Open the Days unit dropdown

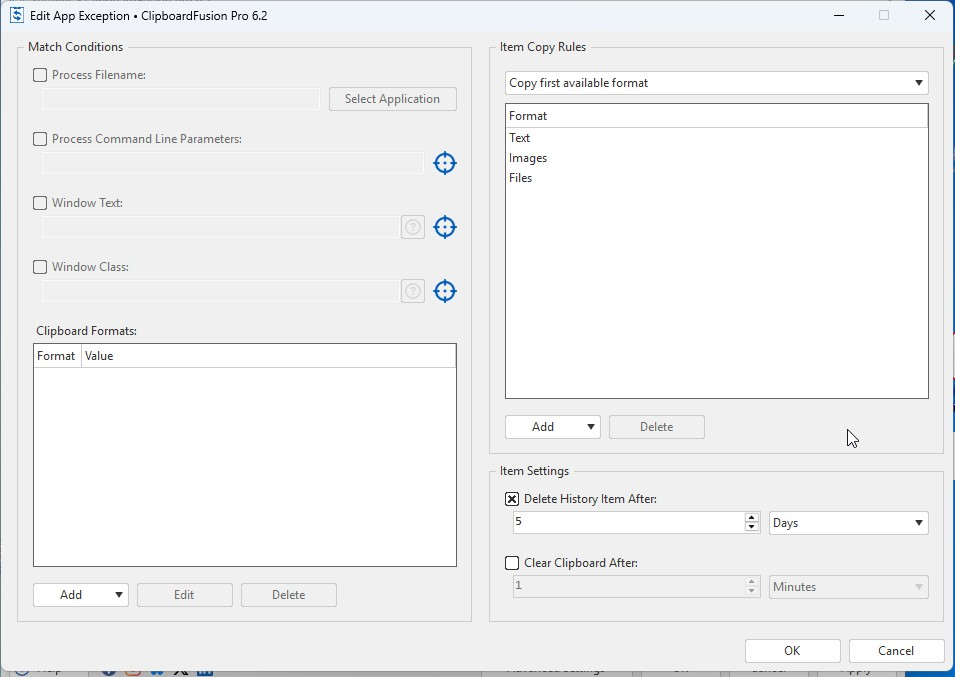[x=848, y=523]
